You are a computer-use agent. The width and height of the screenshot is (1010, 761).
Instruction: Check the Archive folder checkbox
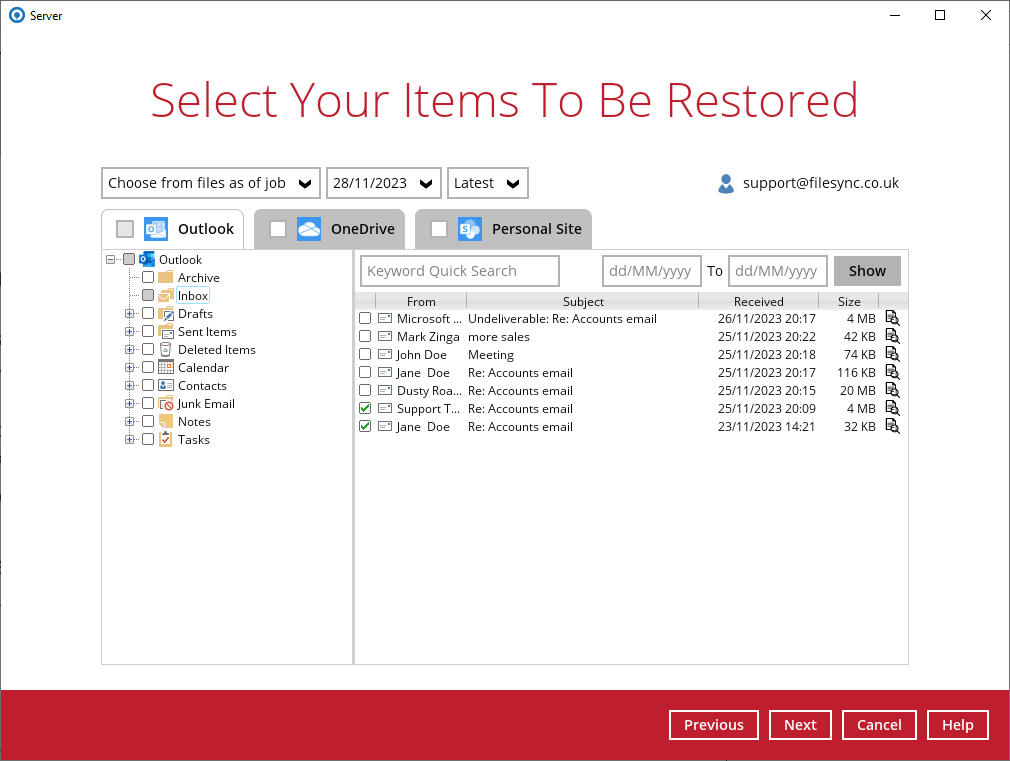148,277
